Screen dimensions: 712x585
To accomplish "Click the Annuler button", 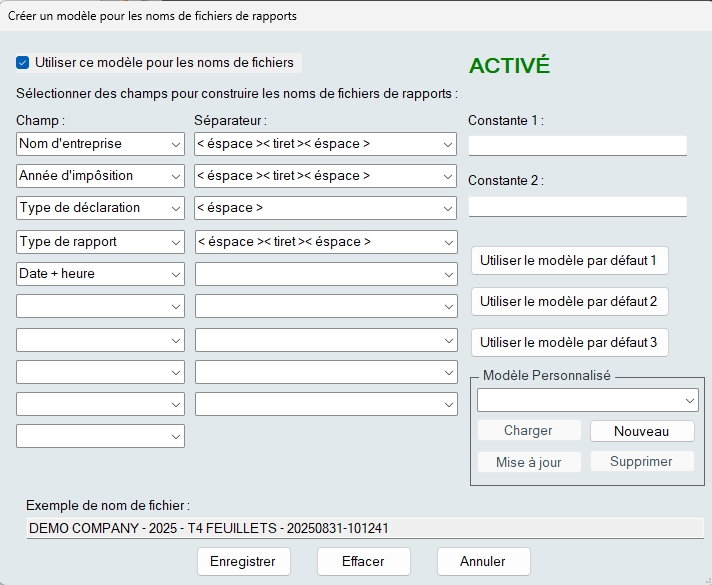I will coord(483,561).
